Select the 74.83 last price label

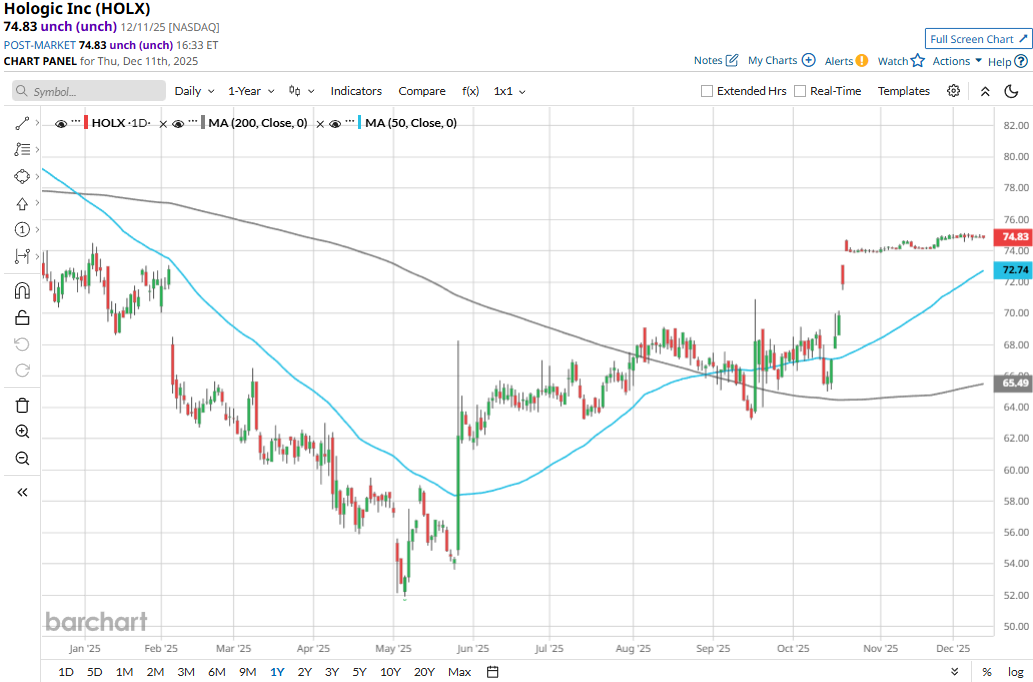(x=1014, y=237)
